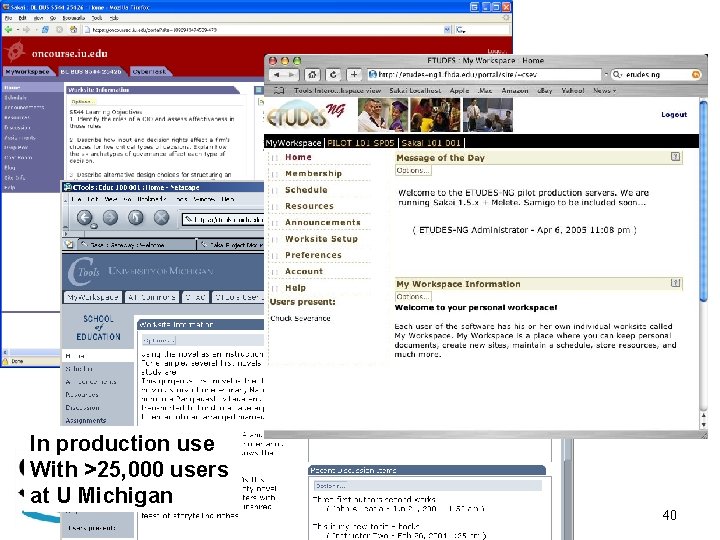Open the Announcements menu item in ETUDES
The image size is (720, 540).
click(x=322, y=222)
